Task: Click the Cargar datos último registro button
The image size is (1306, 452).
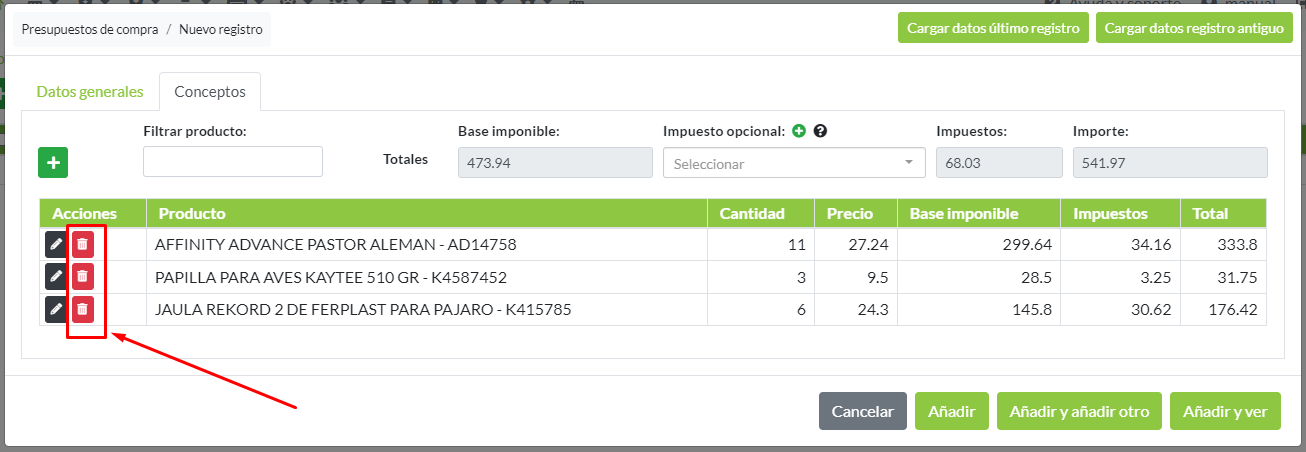Action: point(993,28)
